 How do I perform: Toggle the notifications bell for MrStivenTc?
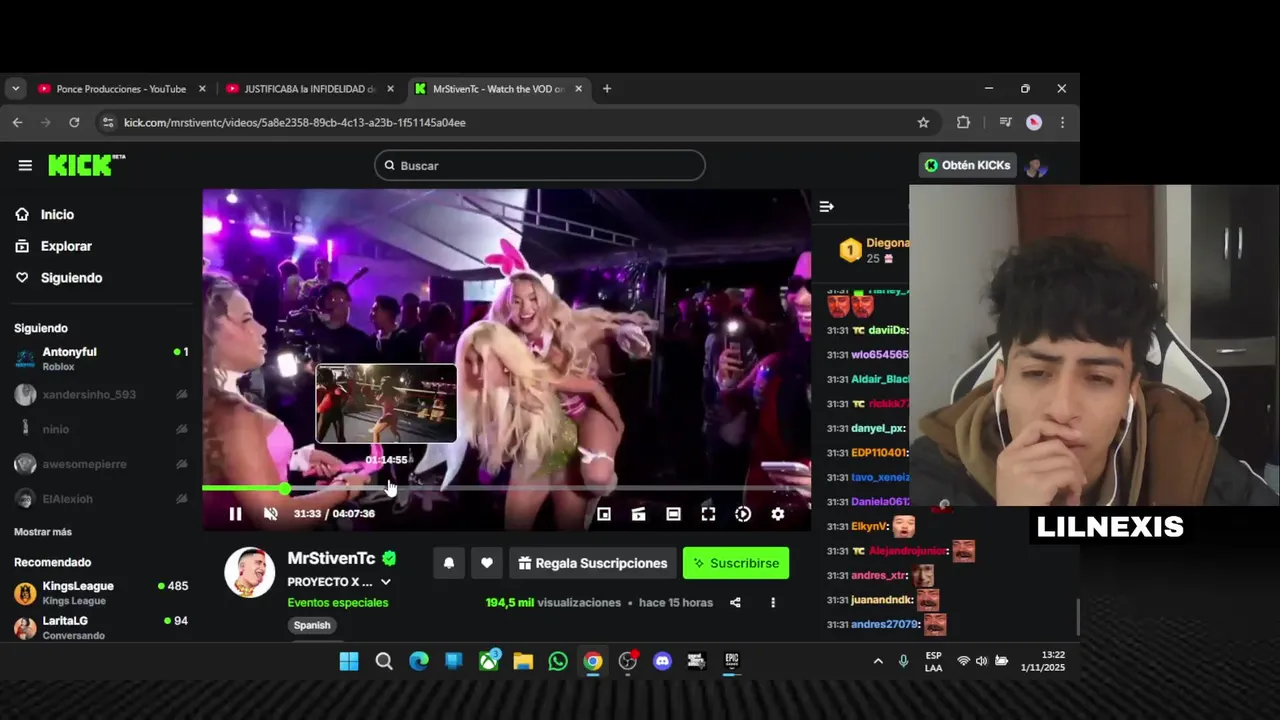pyautogui.click(x=449, y=563)
